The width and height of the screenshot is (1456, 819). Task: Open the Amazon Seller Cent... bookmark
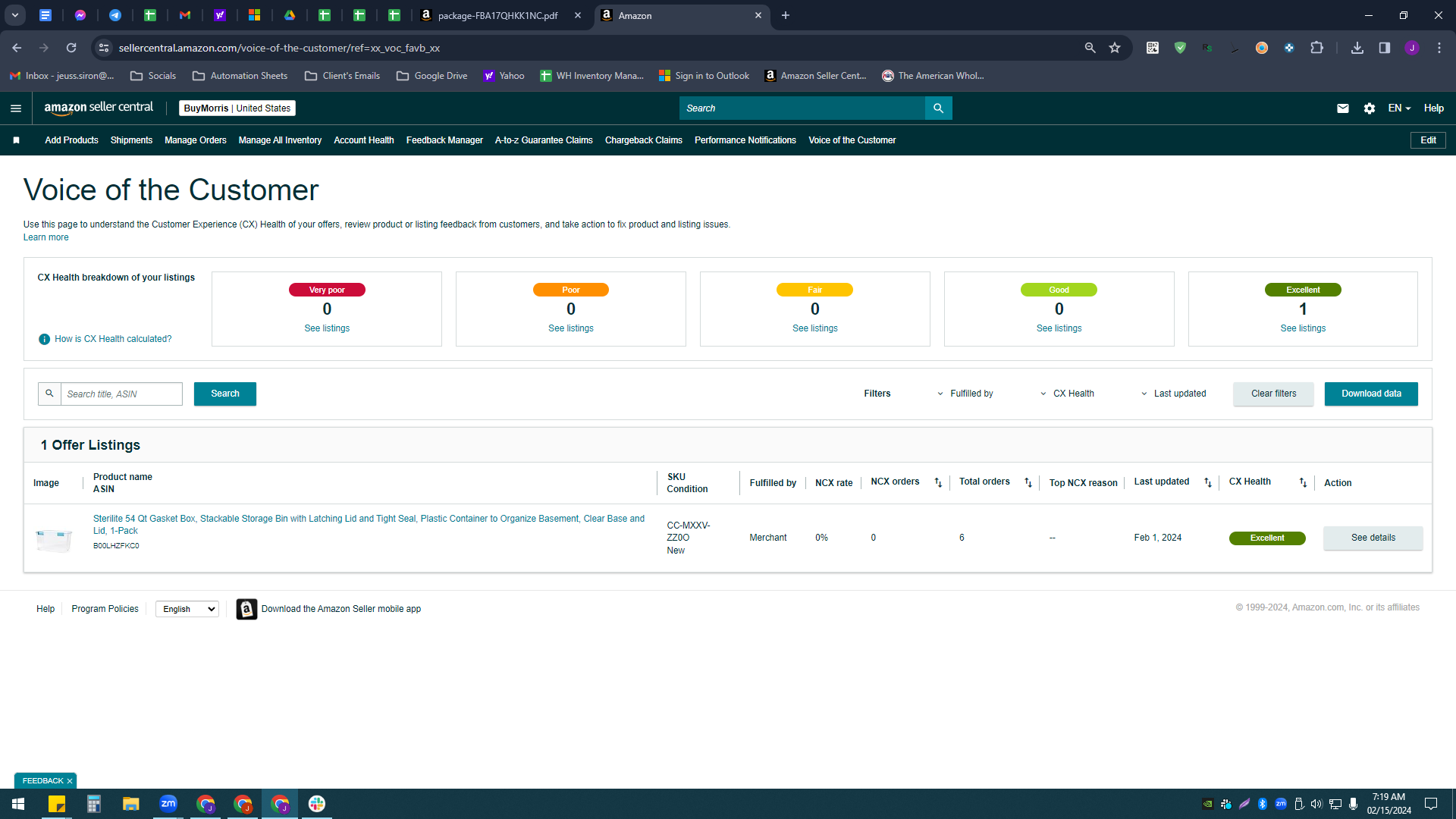click(x=815, y=76)
